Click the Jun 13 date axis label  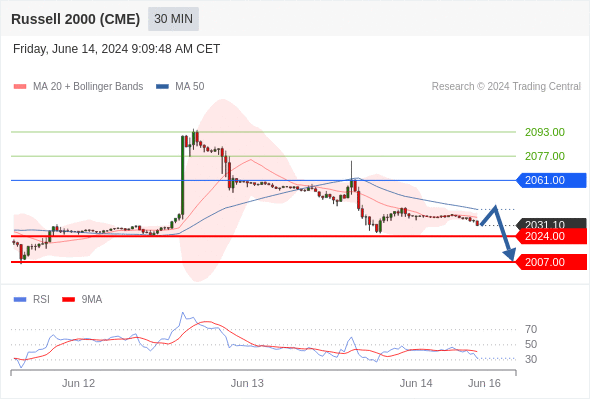[x=247, y=383]
